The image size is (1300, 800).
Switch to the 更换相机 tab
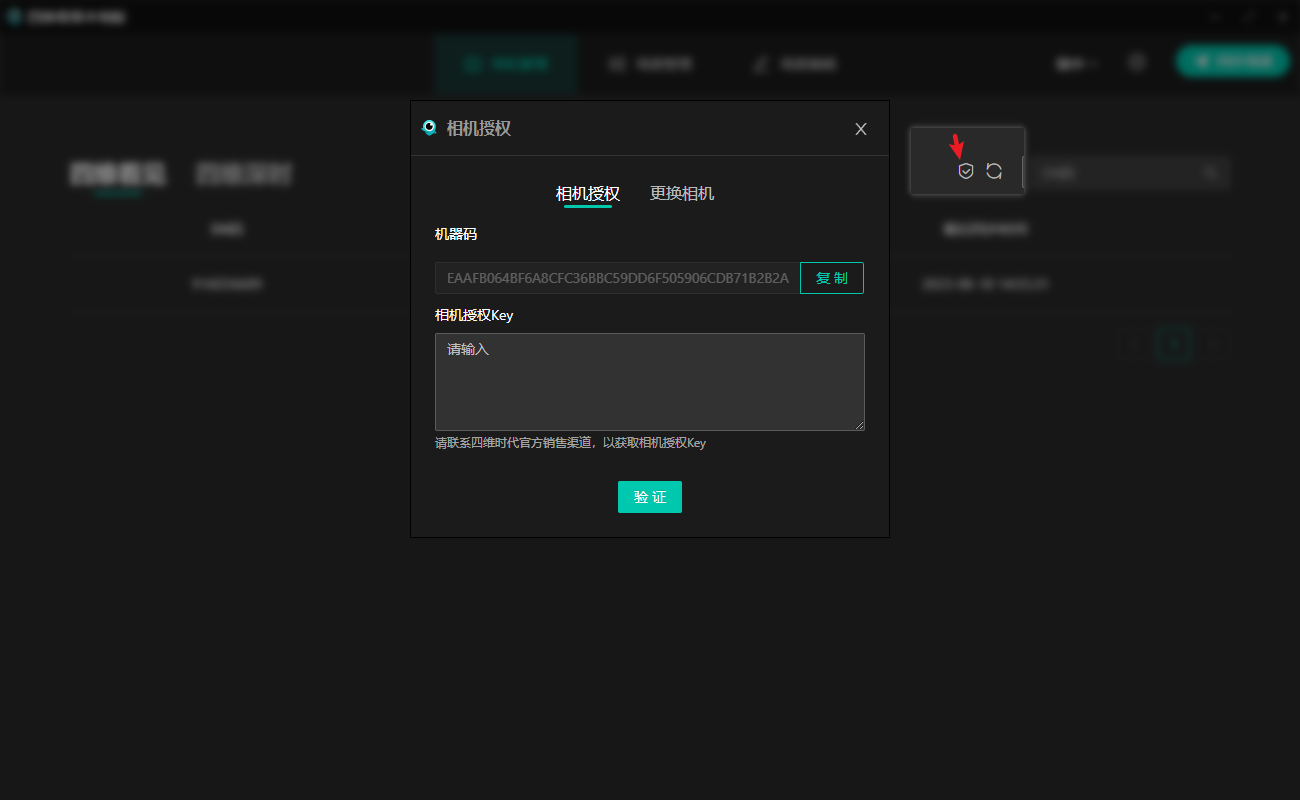[682, 194]
